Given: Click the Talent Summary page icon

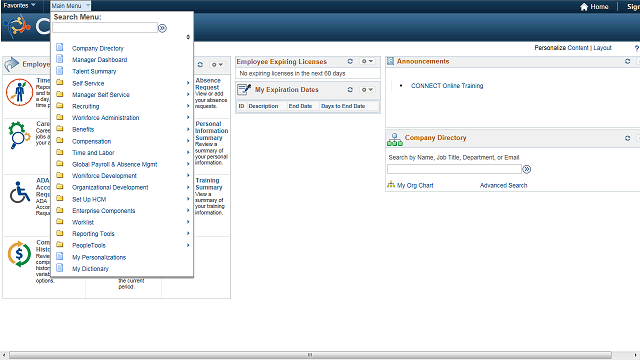Looking at the screenshot, I should [x=60, y=71].
